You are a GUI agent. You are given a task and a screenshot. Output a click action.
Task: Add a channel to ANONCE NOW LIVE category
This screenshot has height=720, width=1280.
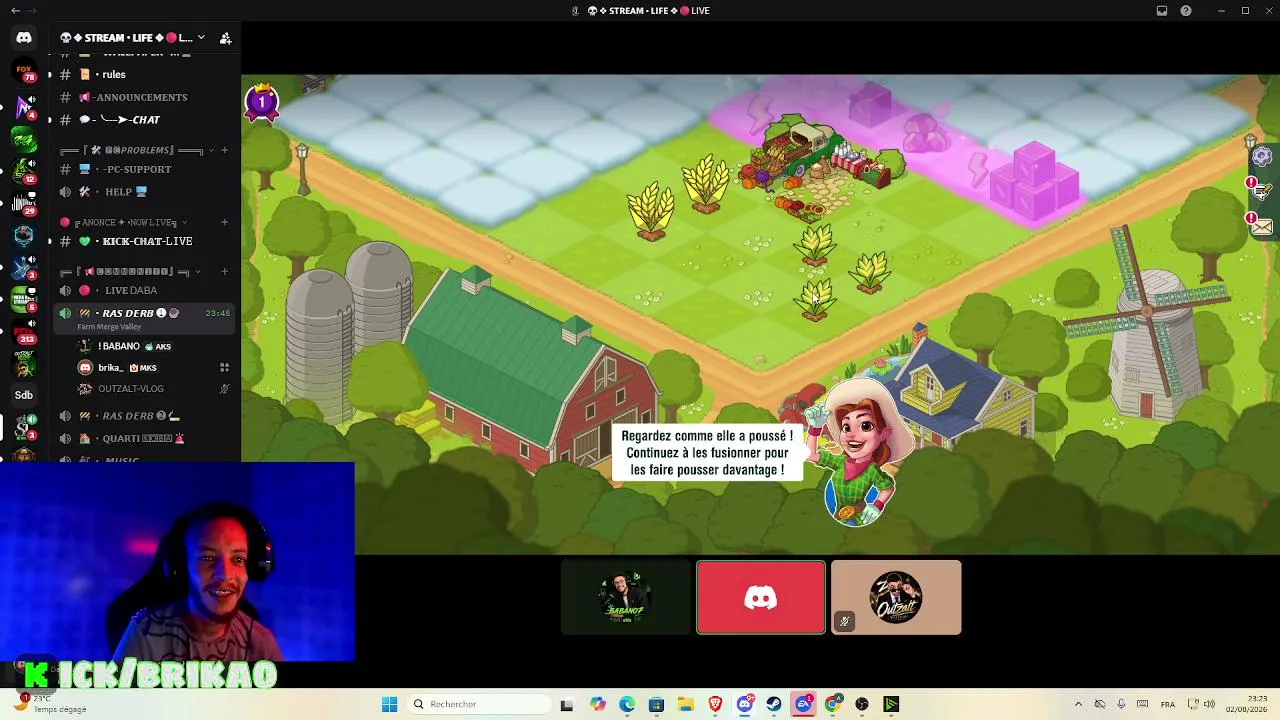(224, 222)
